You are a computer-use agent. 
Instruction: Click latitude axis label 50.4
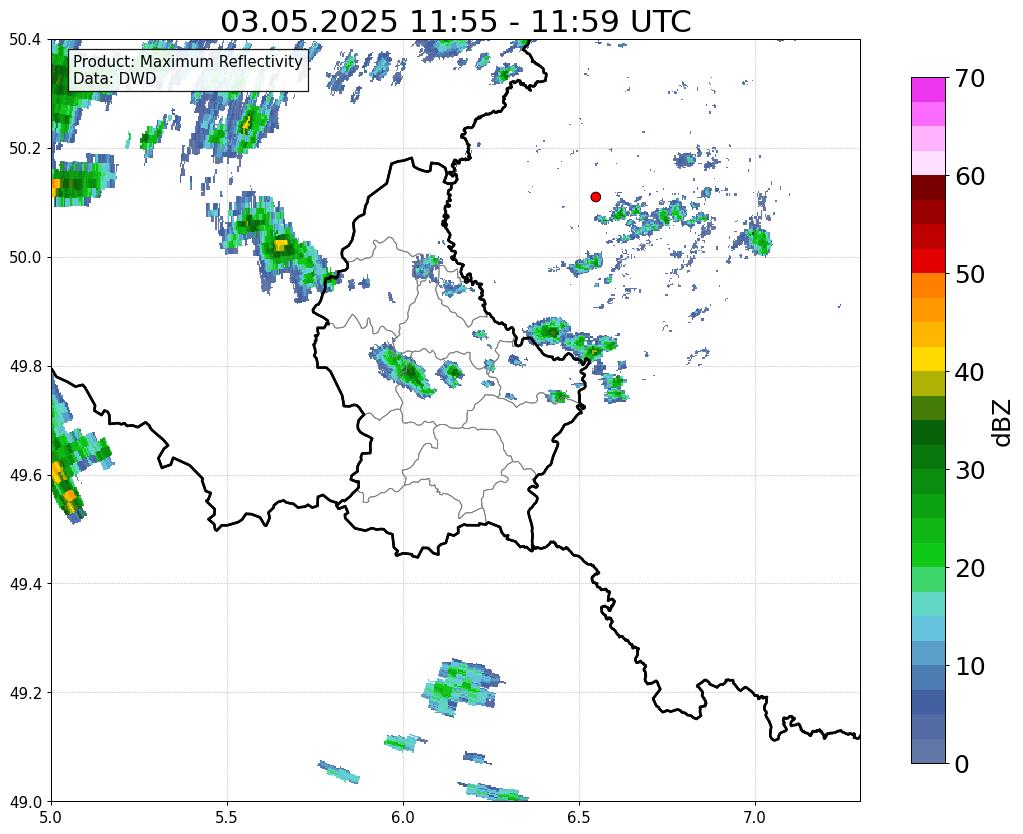pos(25,40)
